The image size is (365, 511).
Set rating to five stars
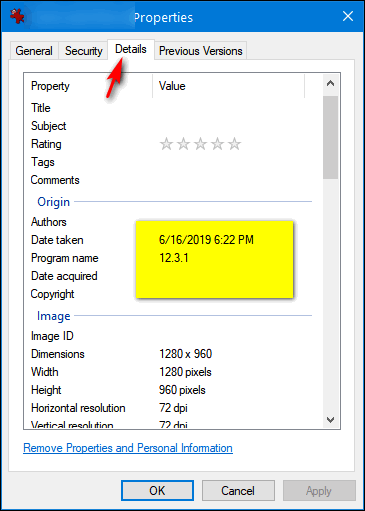235,144
